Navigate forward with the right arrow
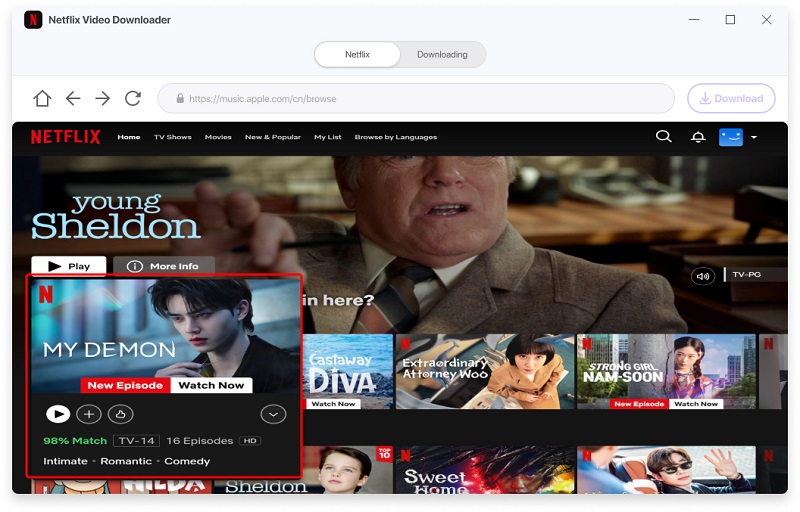Screen dimensions: 800x512 103,98
